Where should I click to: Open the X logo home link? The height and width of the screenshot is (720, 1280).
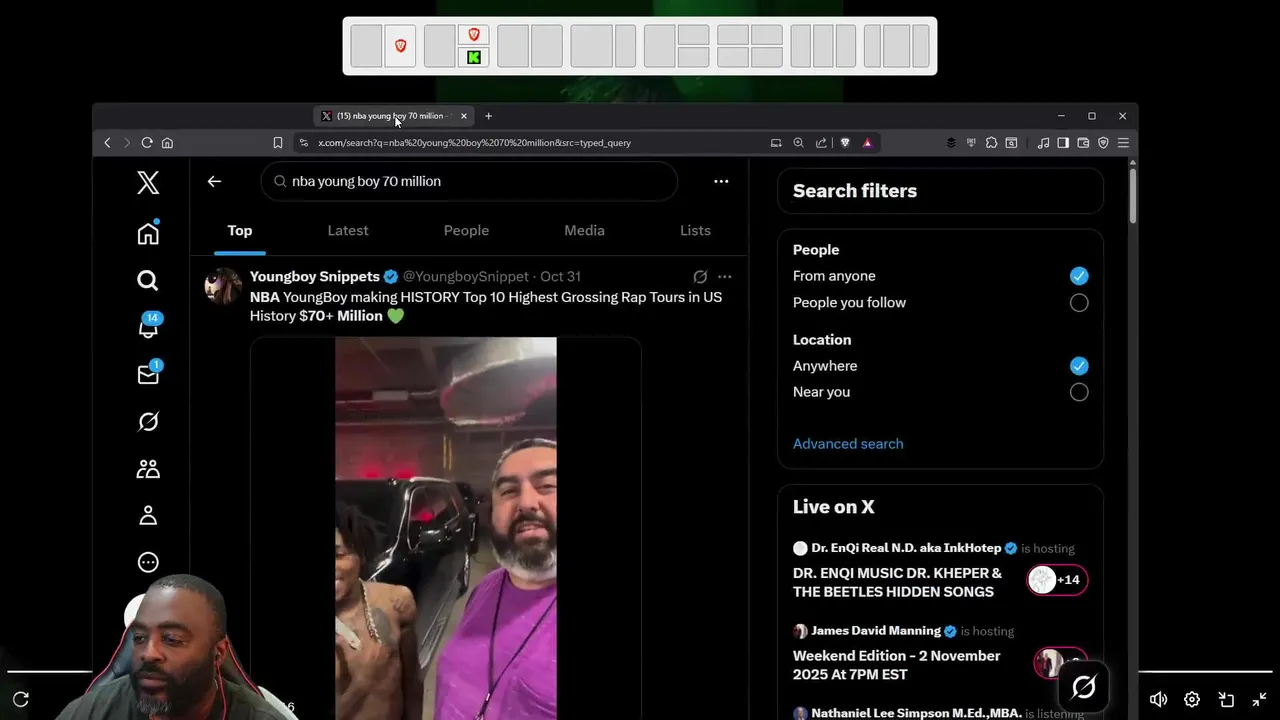coord(148,183)
